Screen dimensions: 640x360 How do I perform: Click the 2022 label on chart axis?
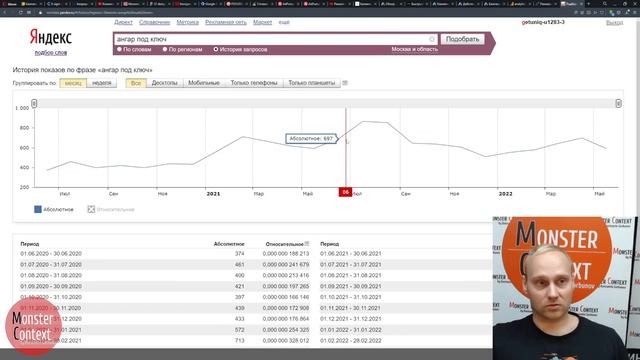tap(505, 194)
